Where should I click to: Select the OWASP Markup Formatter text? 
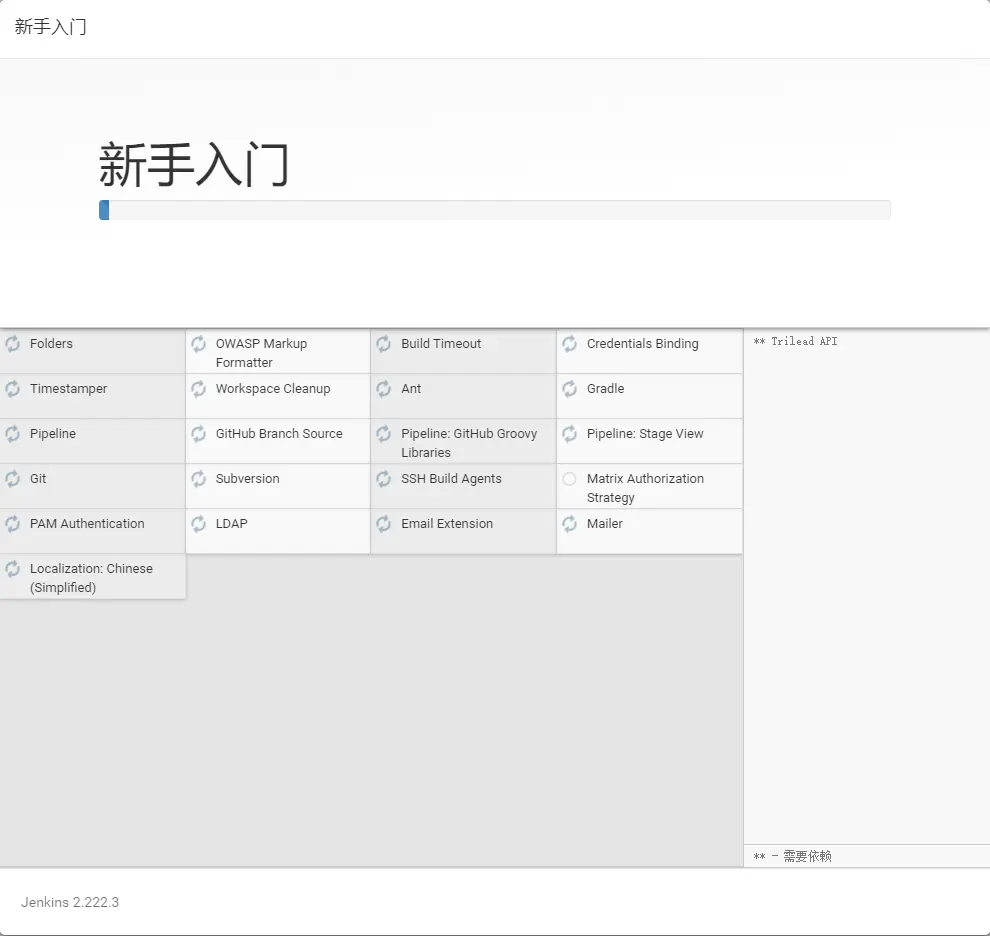[x=261, y=353]
